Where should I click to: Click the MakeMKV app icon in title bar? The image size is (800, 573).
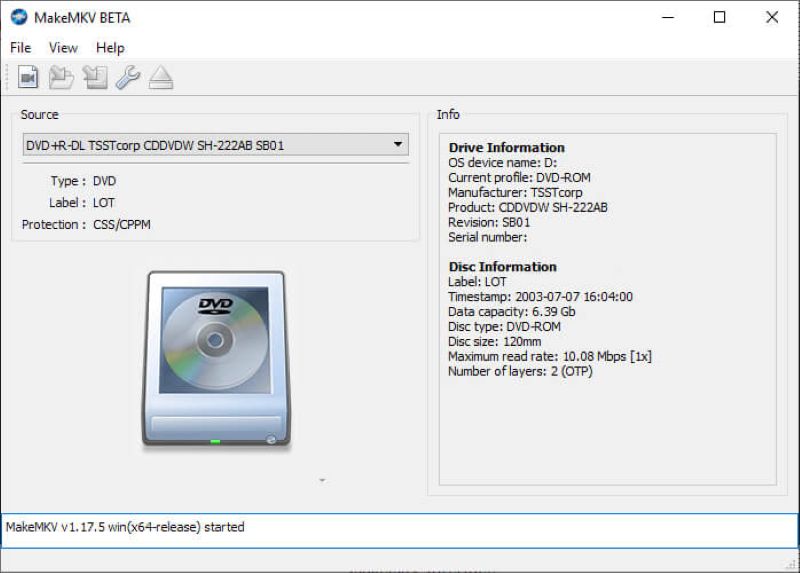pyautogui.click(x=18, y=17)
